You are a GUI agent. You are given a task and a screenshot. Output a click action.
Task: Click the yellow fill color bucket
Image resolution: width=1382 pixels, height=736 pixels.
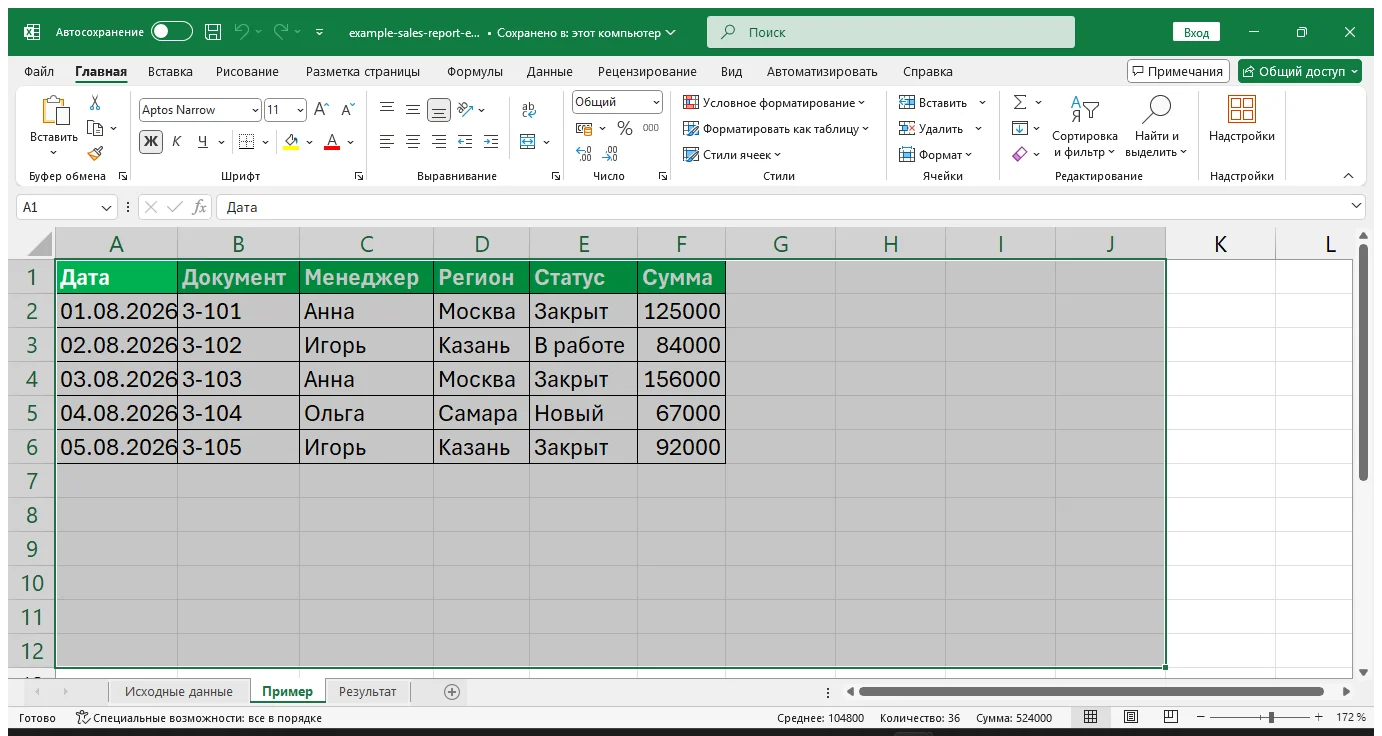[x=291, y=142]
